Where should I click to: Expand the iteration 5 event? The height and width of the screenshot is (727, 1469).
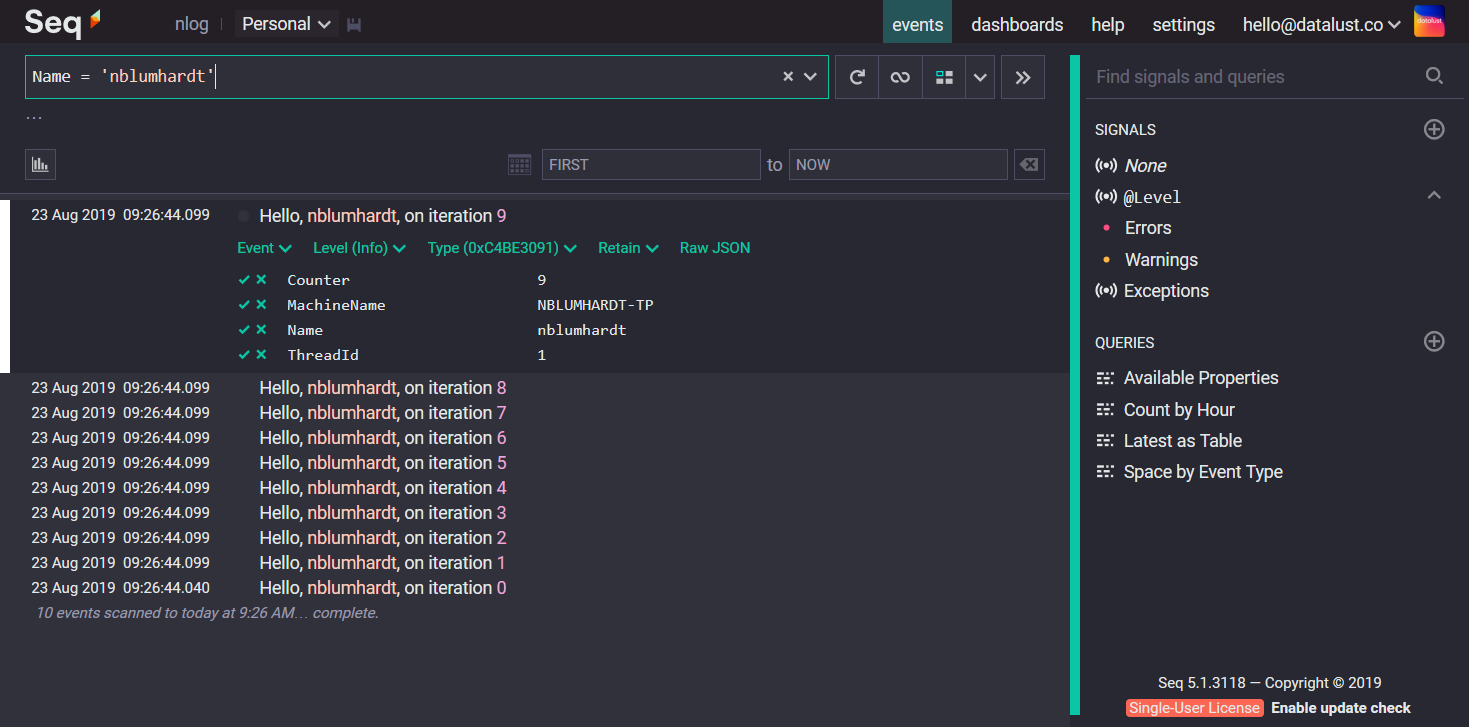click(383, 463)
